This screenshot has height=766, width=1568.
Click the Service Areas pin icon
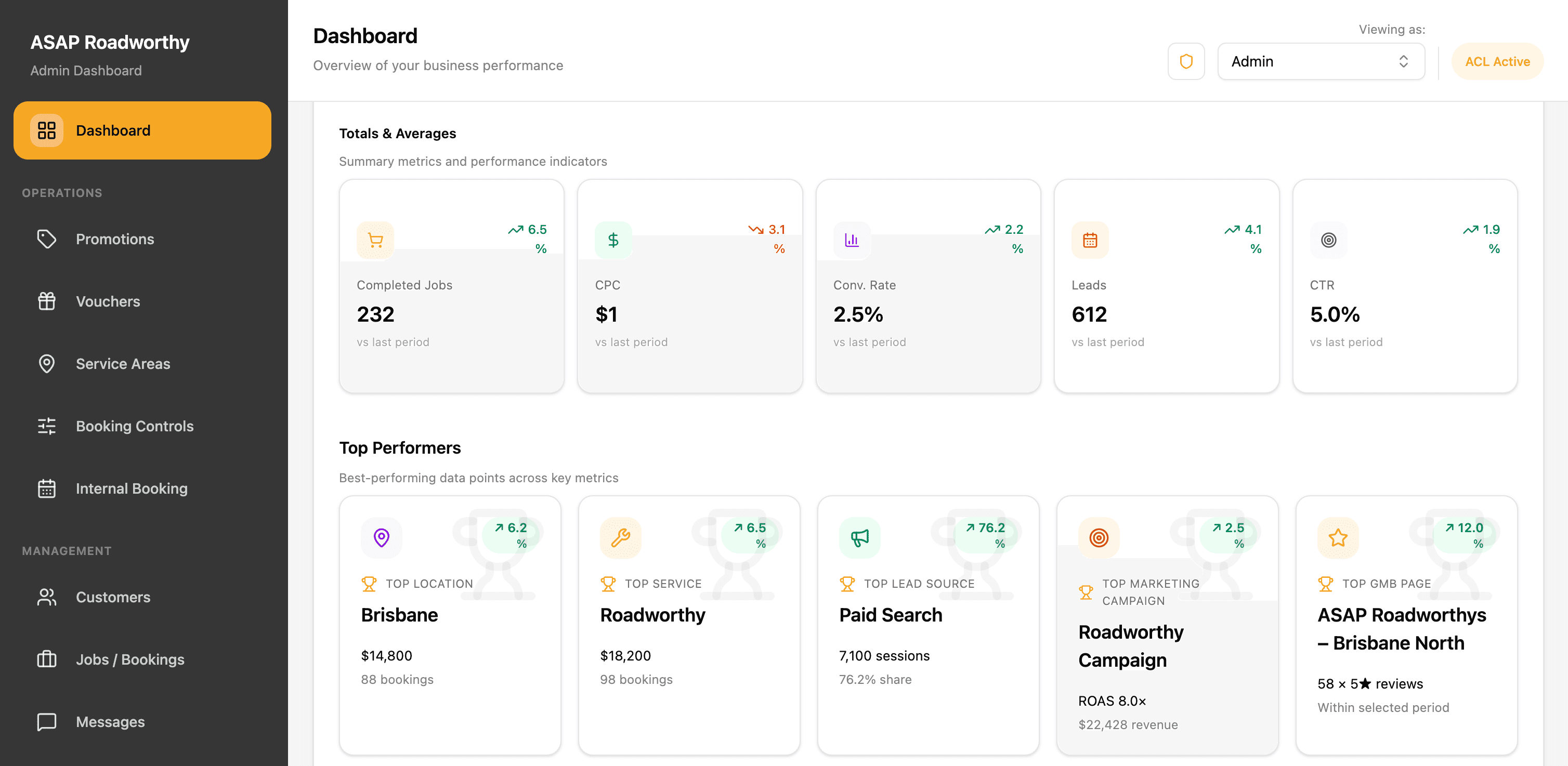tap(47, 364)
